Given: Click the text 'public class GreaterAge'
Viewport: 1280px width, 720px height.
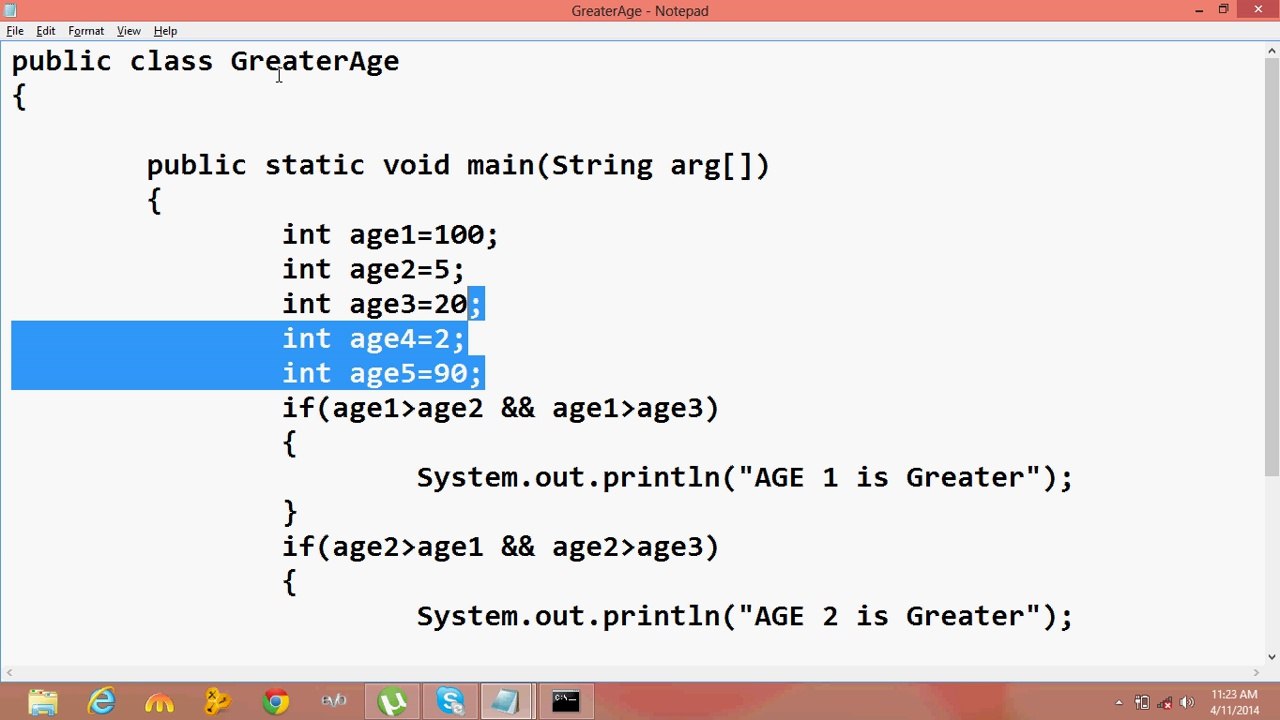Looking at the screenshot, I should point(205,61).
